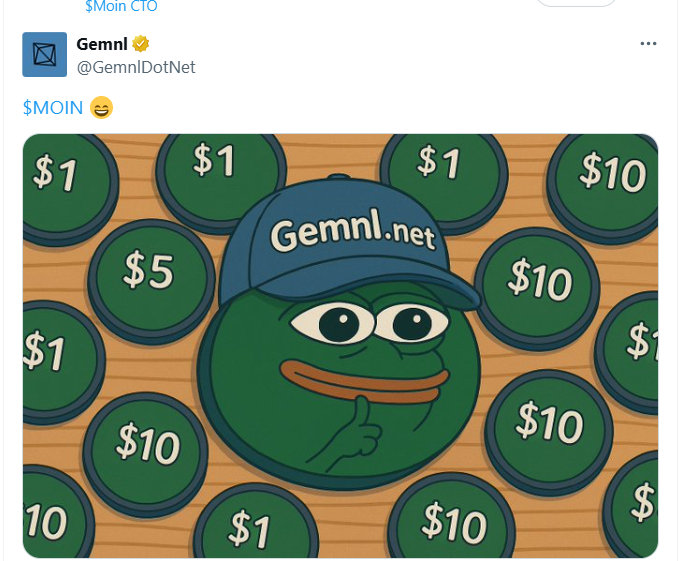The width and height of the screenshot is (693, 561).
Task: Click the $10 coin in image's top-right corner
Action: tap(605, 186)
